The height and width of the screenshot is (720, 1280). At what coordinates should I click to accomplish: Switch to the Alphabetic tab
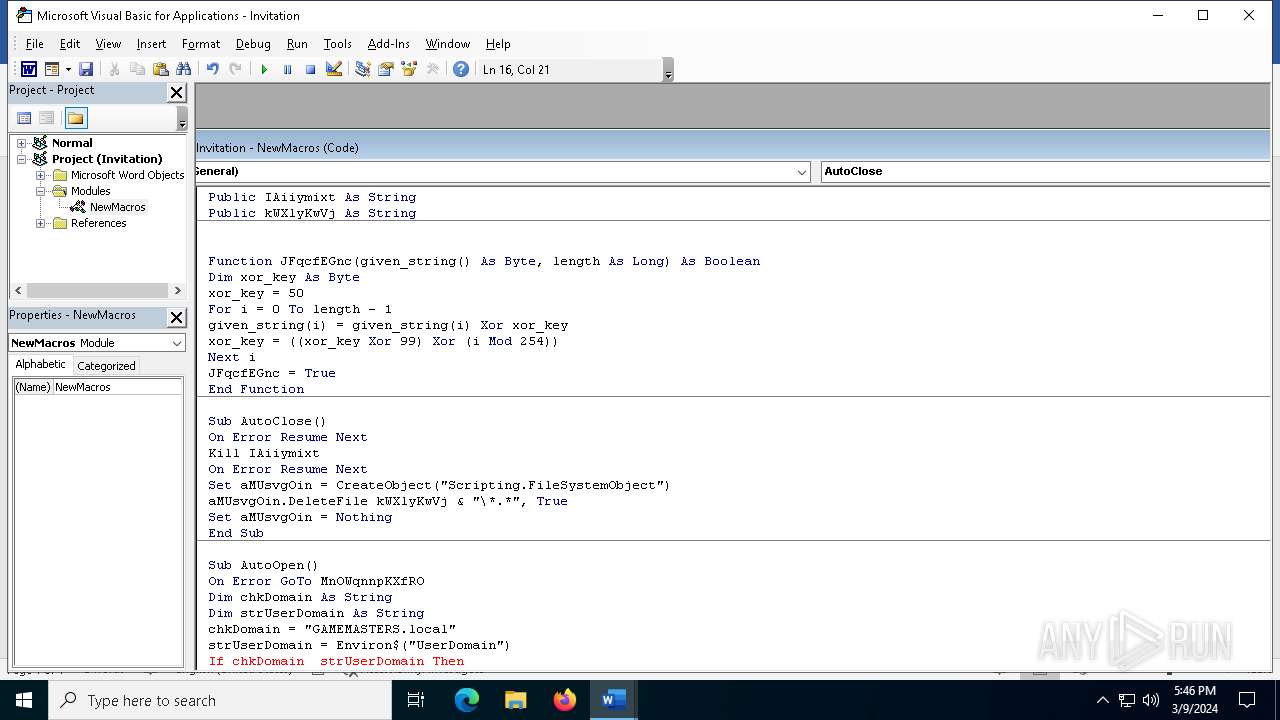pyautogui.click(x=41, y=365)
